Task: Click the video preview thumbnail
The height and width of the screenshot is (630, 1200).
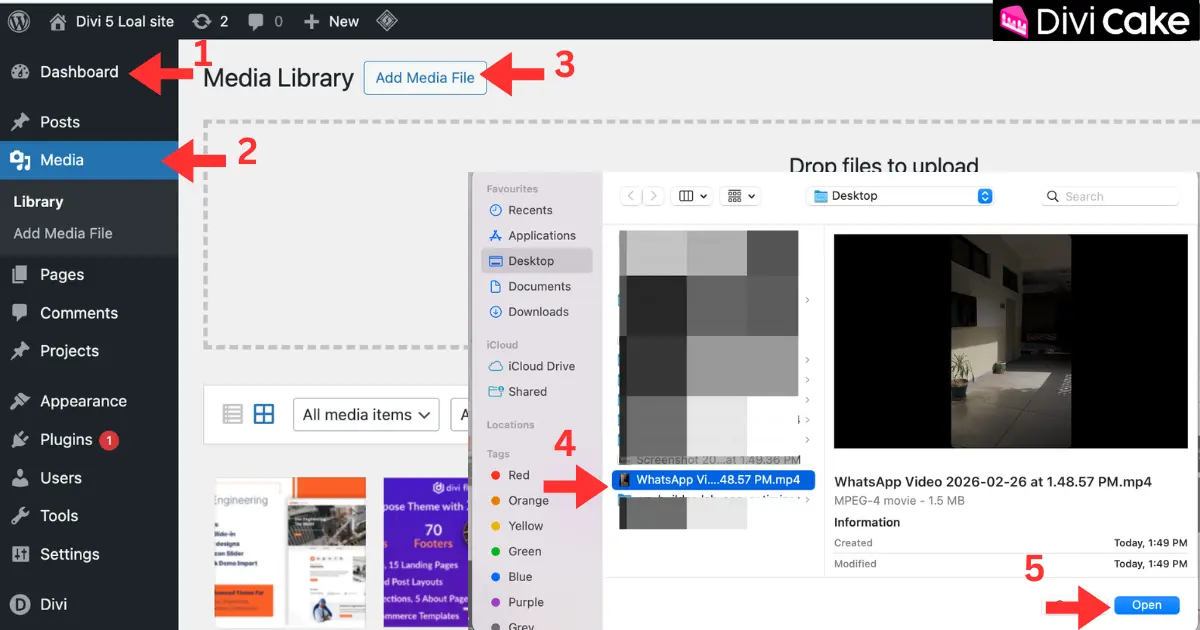Action: click(x=1010, y=341)
